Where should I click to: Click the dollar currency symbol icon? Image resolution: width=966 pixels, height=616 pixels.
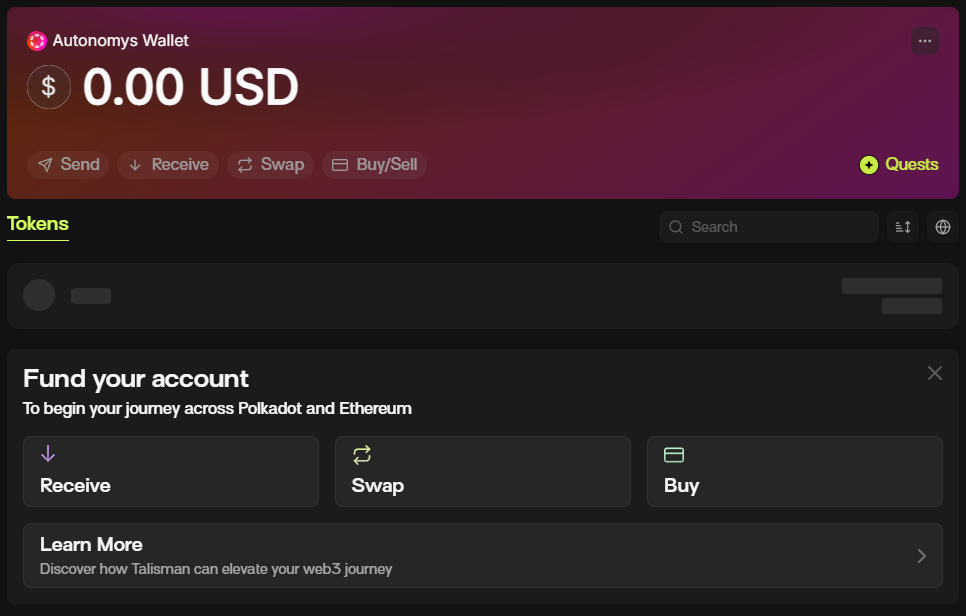pyautogui.click(x=49, y=87)
